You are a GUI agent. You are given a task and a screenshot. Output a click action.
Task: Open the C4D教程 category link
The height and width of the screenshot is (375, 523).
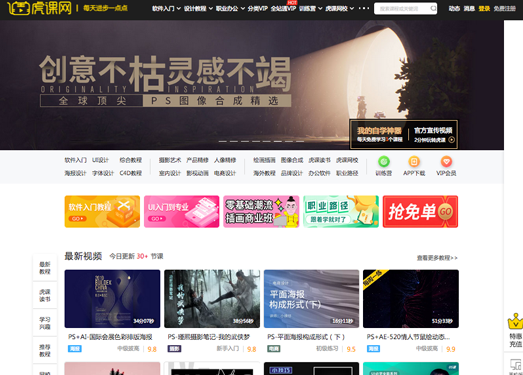[x=131, y=173]
